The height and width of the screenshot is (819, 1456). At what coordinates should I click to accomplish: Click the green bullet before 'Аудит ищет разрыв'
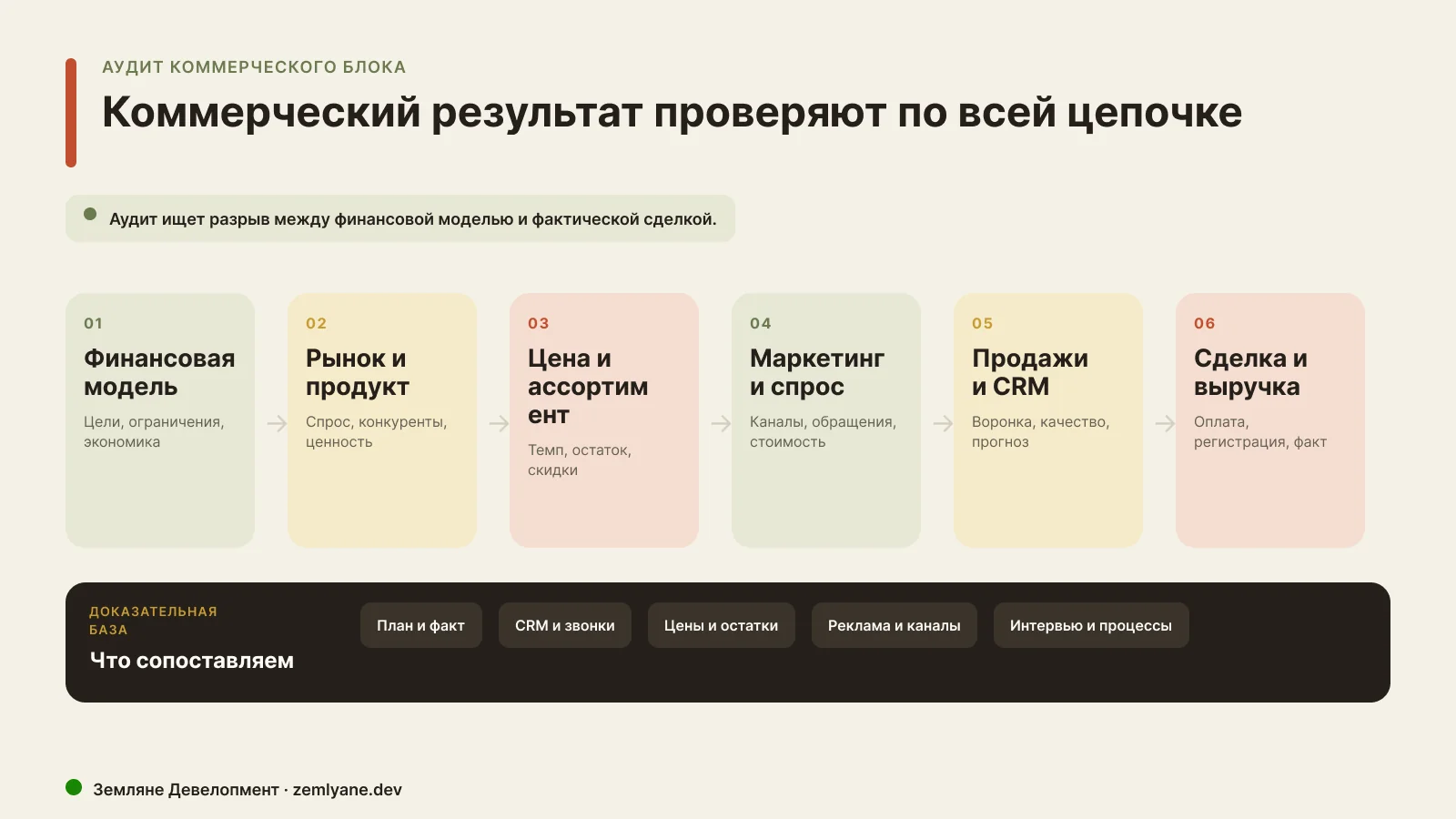[x=90, y=214]
